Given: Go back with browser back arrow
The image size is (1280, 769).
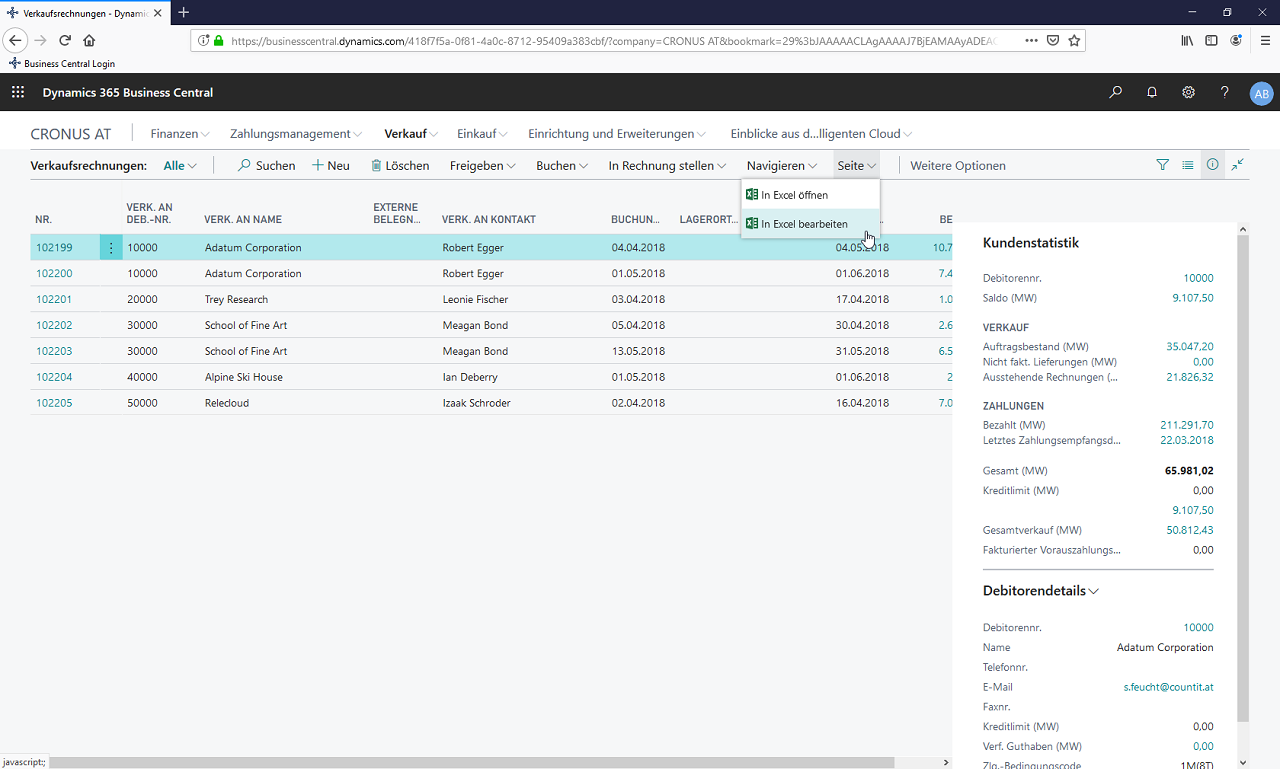Looking at the screenshot, I should [x=15, y=41].
